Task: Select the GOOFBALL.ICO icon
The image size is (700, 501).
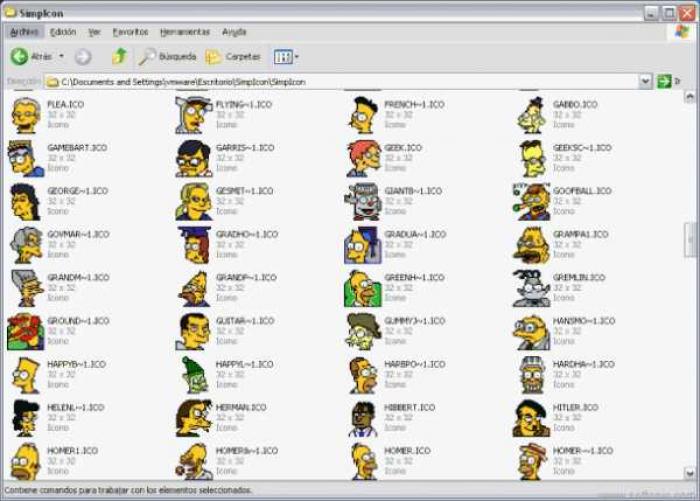Action: point(531,202)
